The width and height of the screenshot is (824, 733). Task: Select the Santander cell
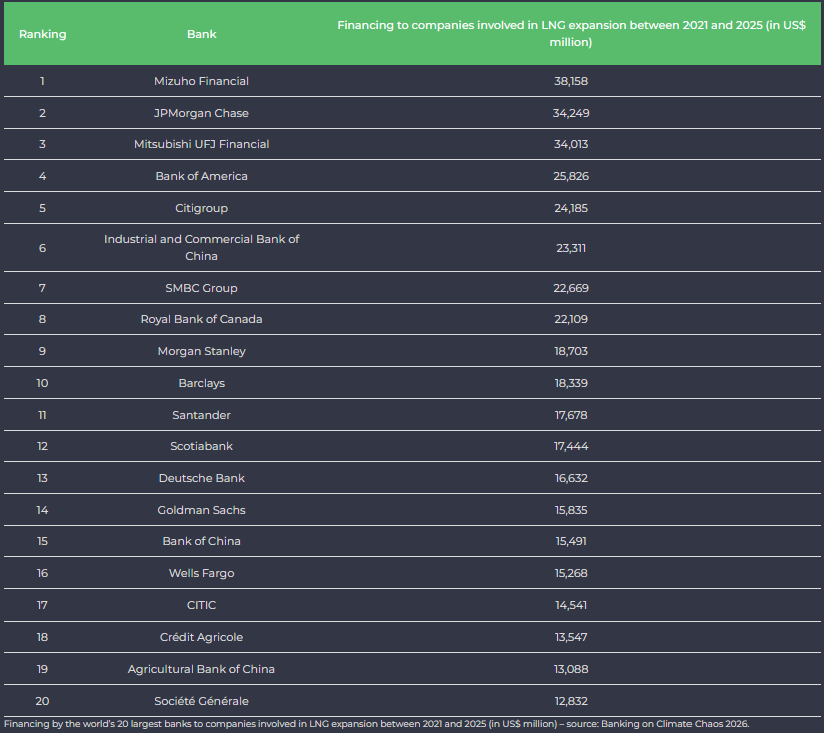click(x=201, y=415)
